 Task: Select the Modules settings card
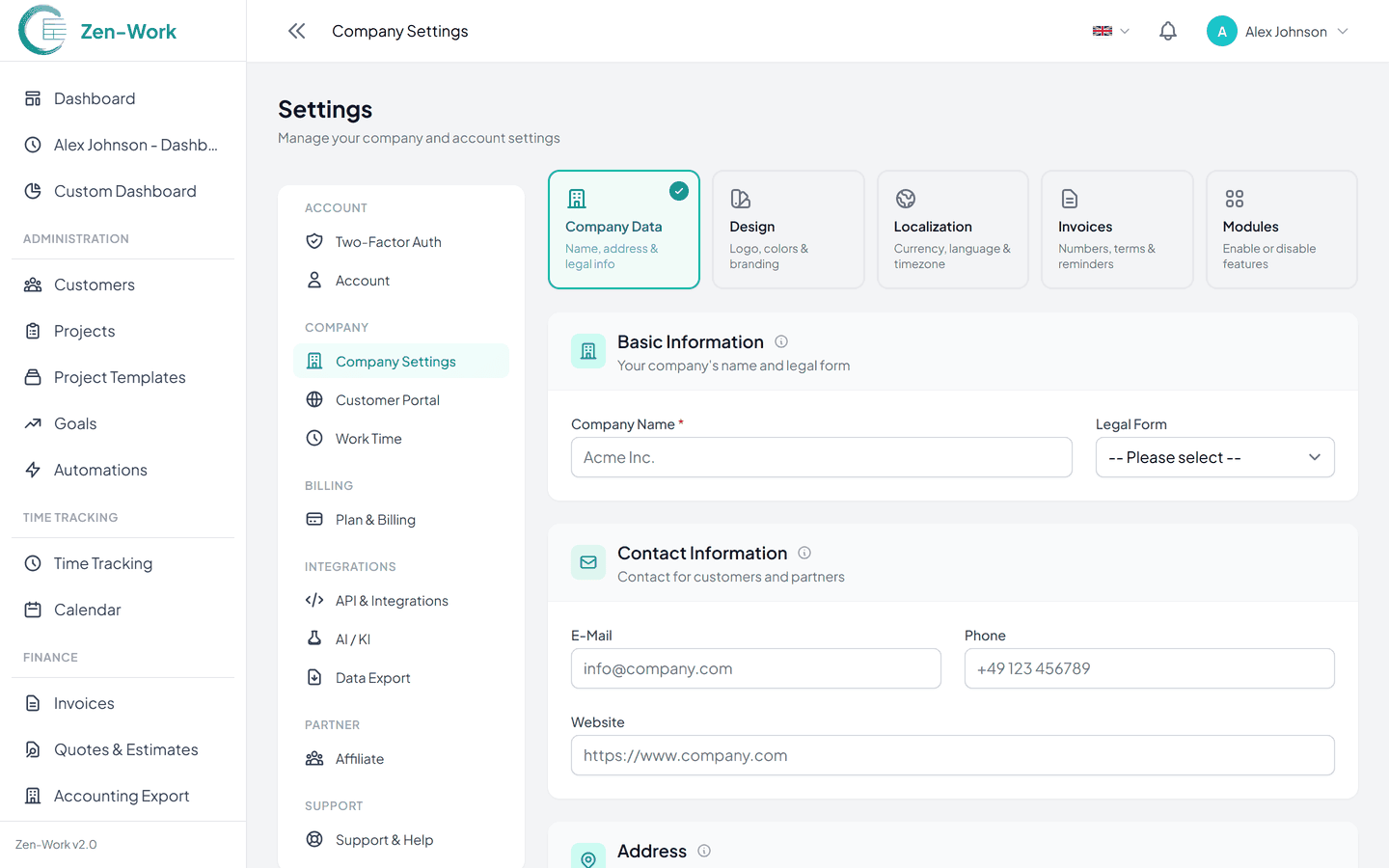(x=1281, y=230)
